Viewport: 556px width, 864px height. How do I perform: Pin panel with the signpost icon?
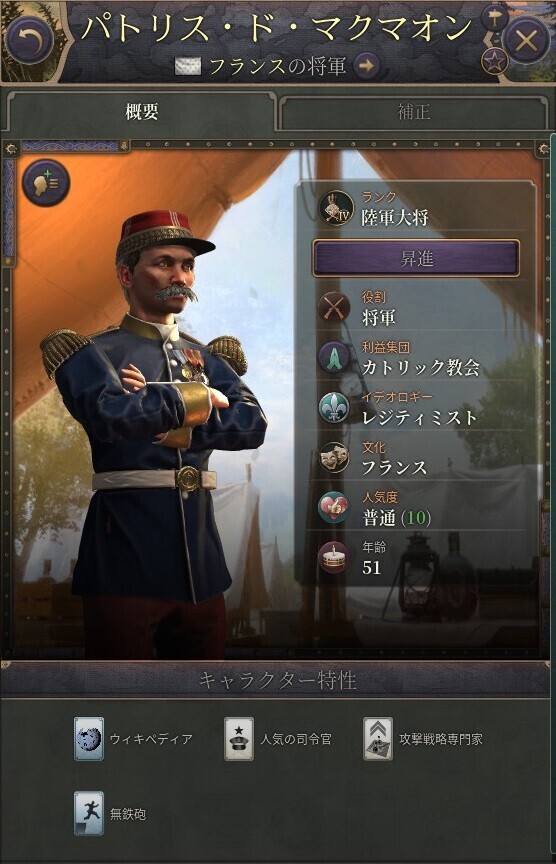click(x=494, y=18)
